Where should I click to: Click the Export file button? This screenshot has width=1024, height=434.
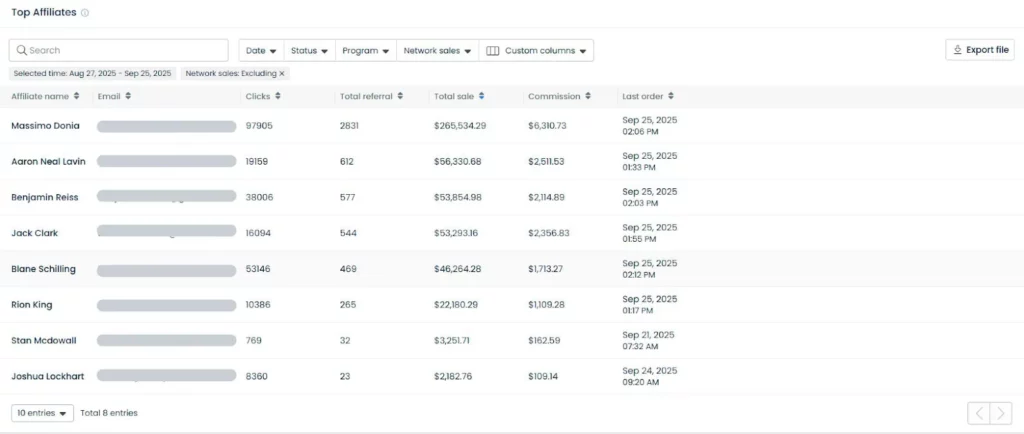[980, 50]
